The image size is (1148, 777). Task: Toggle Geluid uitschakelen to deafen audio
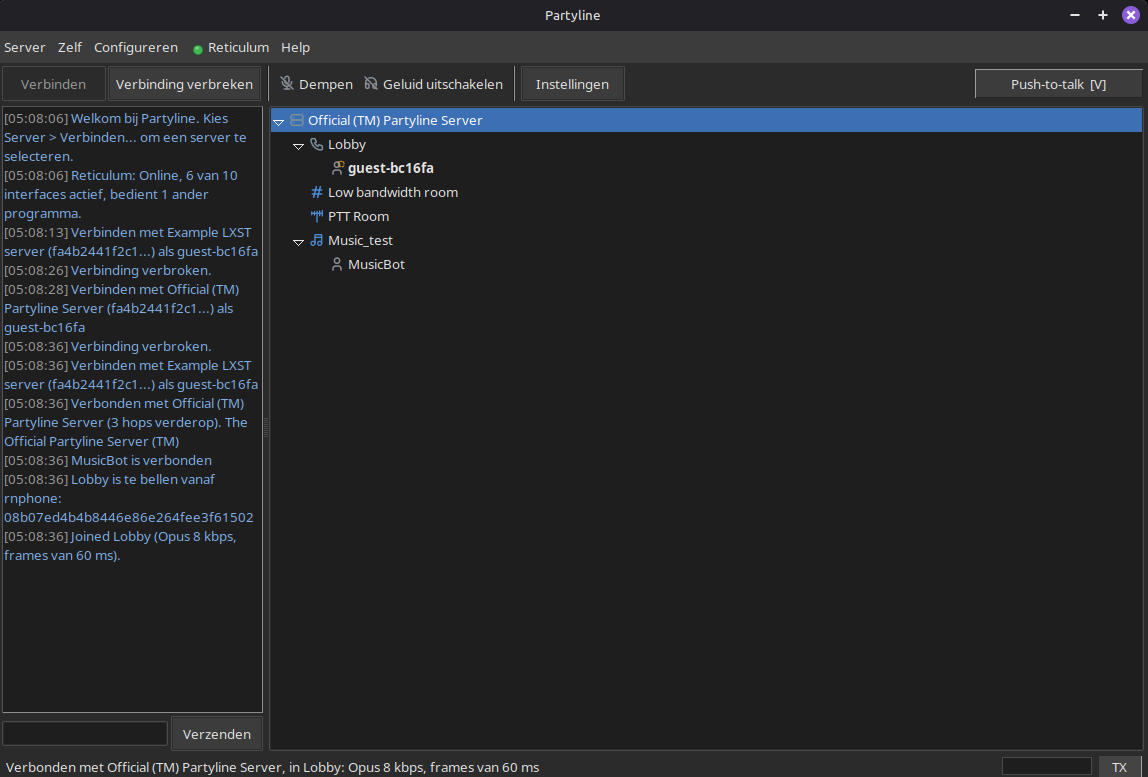(x=433, y=84)
